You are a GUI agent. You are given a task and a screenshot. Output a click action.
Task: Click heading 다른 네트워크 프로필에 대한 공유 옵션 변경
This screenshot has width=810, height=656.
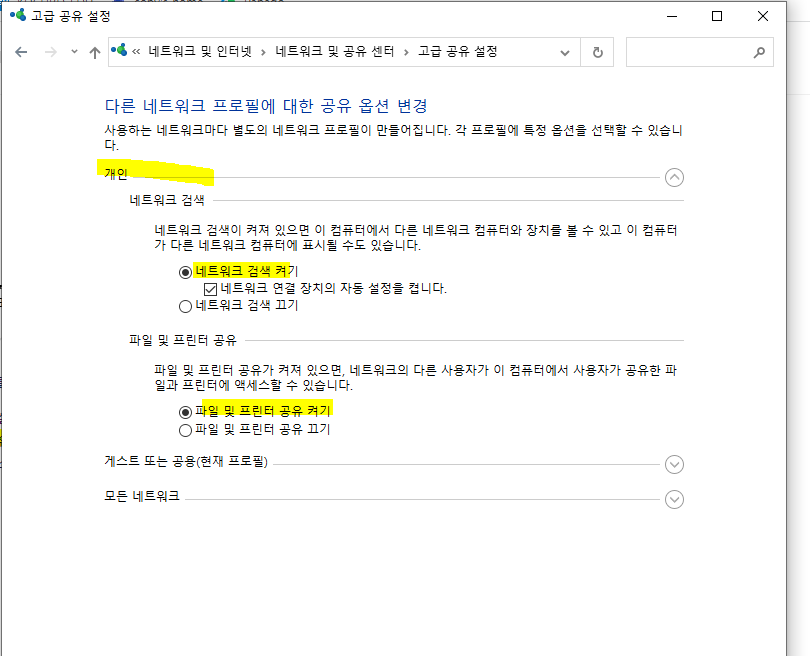266,106
